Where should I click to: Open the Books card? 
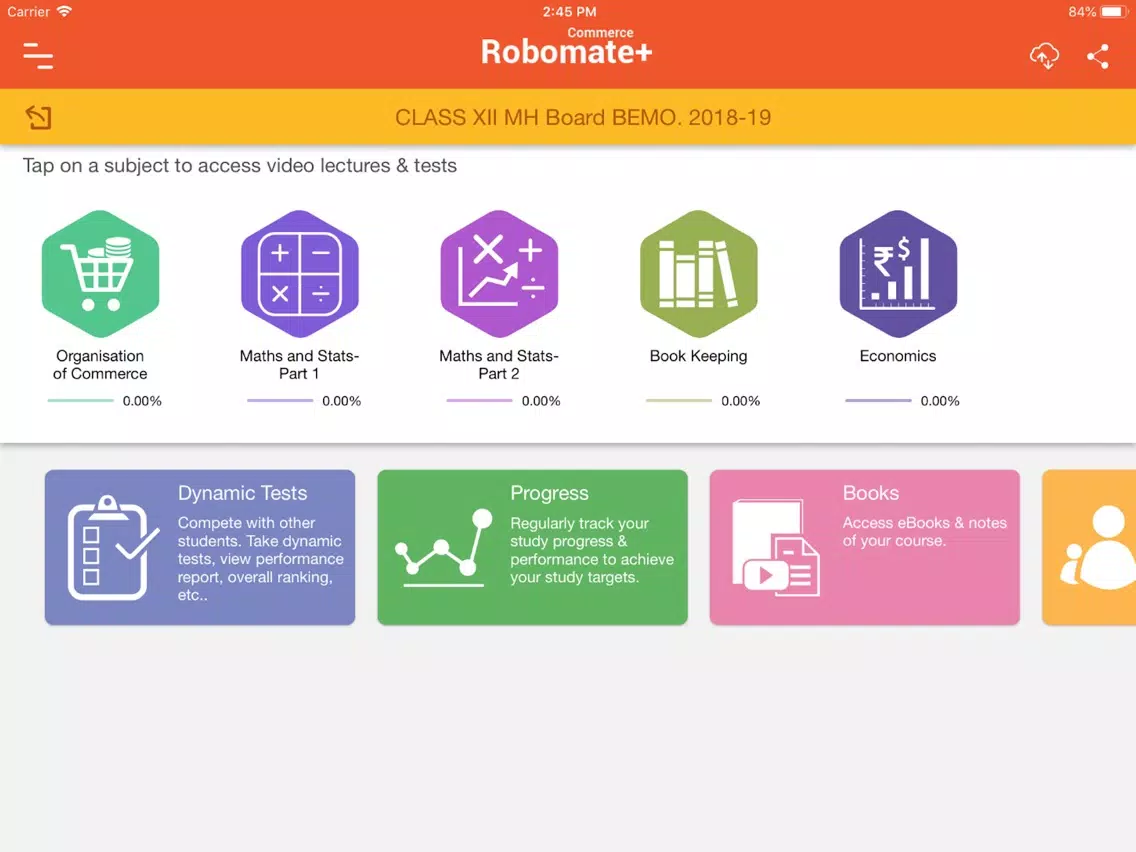click(864, 547)
